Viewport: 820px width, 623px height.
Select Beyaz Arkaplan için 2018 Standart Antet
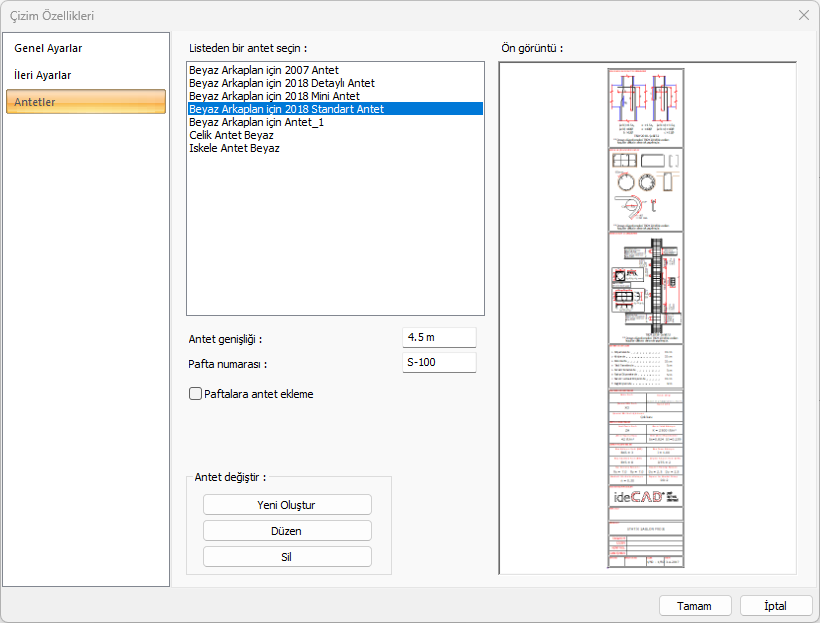pyautogui.click(x=286, y=109)
